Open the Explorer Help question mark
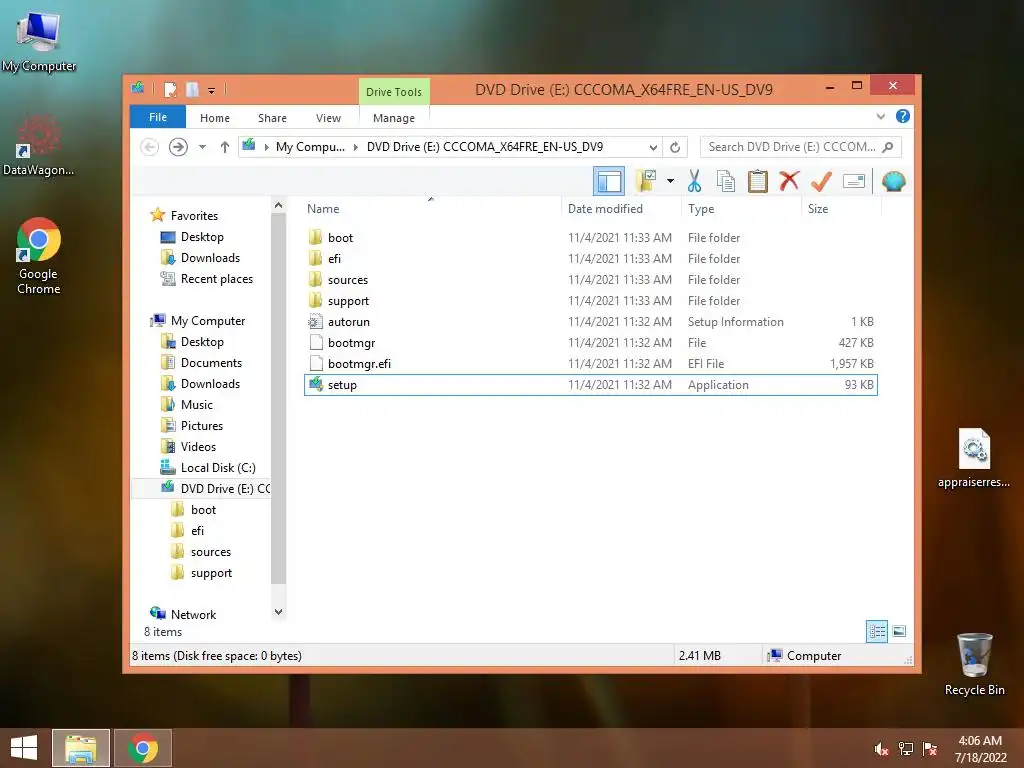1024x768 pixels. pyautogui.click(x=903, y=116)
